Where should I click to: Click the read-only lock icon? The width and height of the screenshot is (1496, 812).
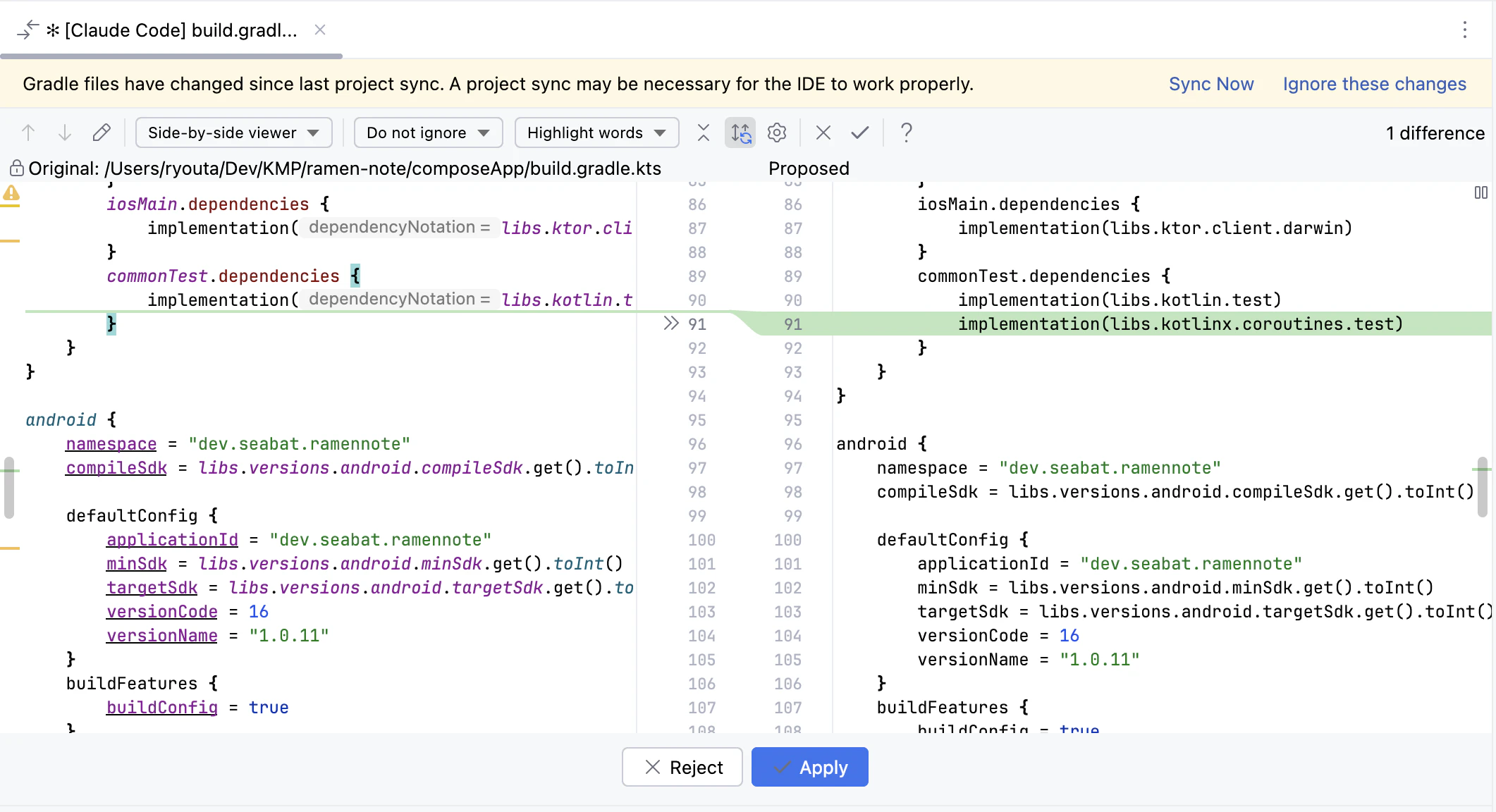coord(16,168)
